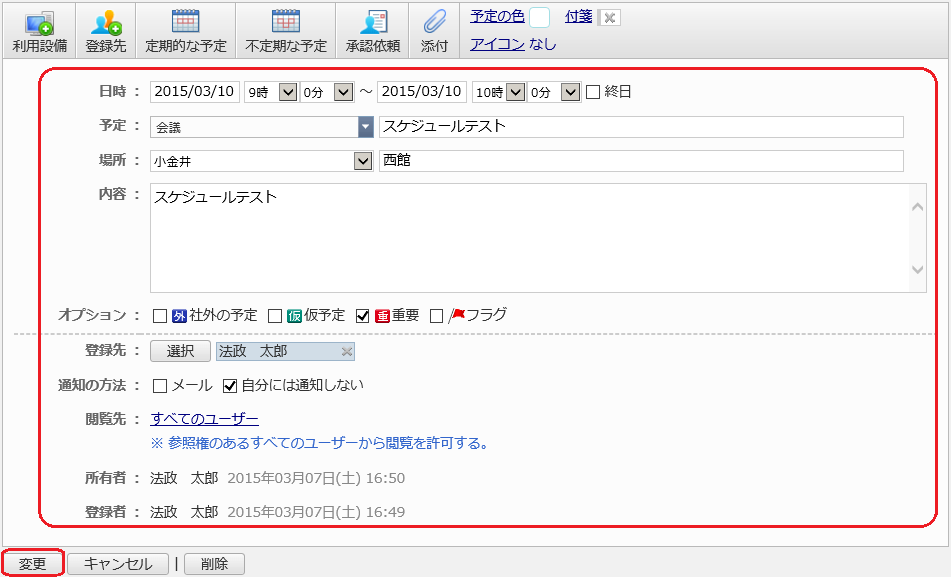Enable メール notification checkbox
Image resolution: width=951 pixels, height=577 pixels.
coord(160,386)
